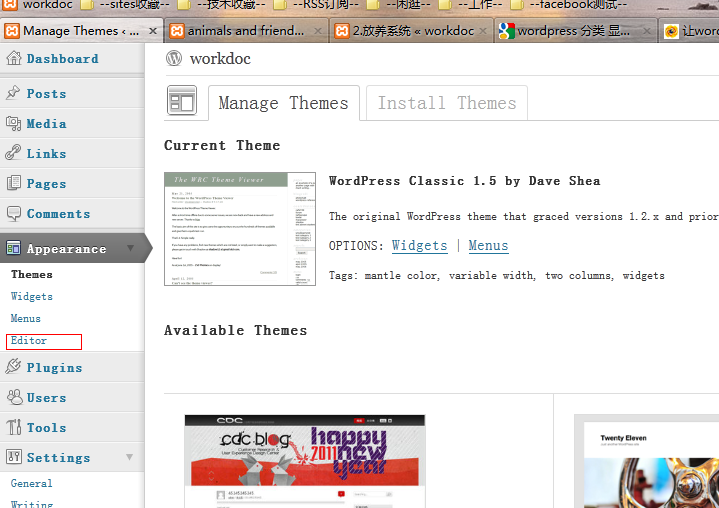
Task: Click the Users people icon
Action: click(x=14, y=397)
